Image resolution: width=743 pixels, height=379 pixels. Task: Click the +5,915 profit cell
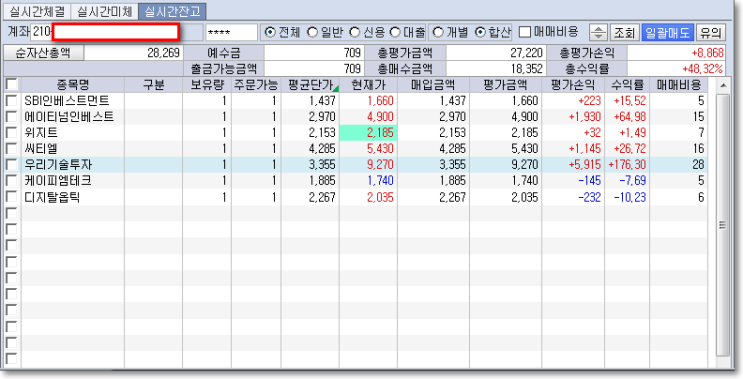coord(573,165)
